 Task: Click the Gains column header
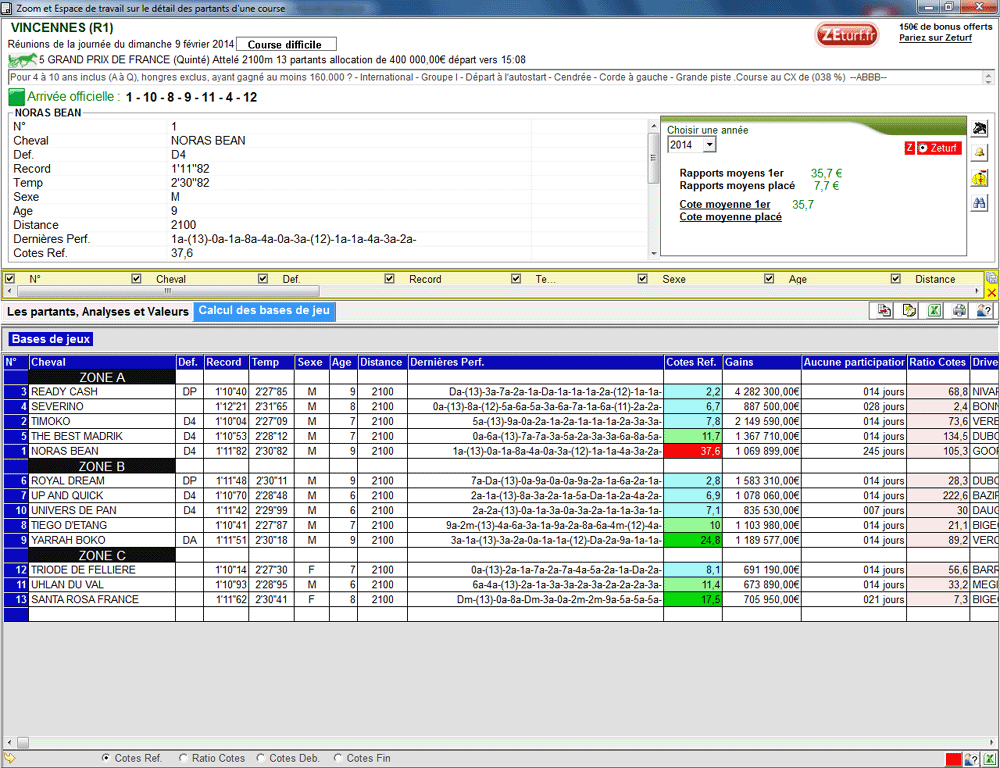tap(760, 362)
